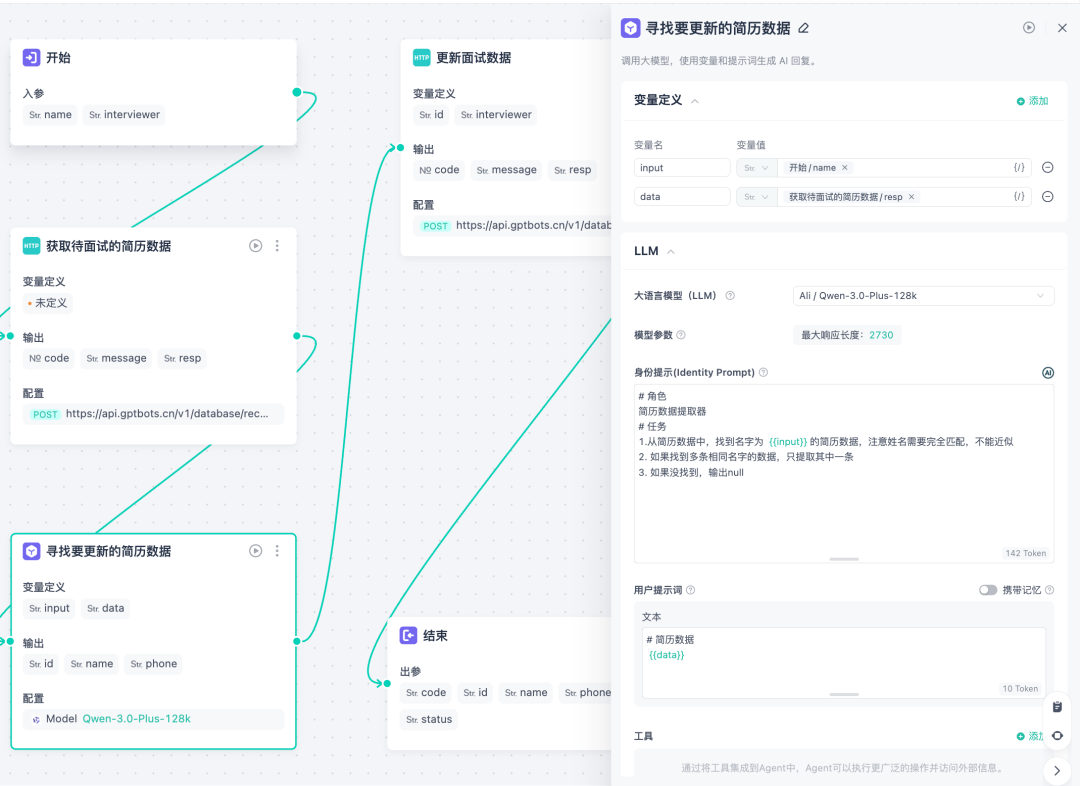1080x786 pixels.
Task: Click the 未定义 tag in 获取待面试的简历数据 node
Action: click(x=48, y=303)
